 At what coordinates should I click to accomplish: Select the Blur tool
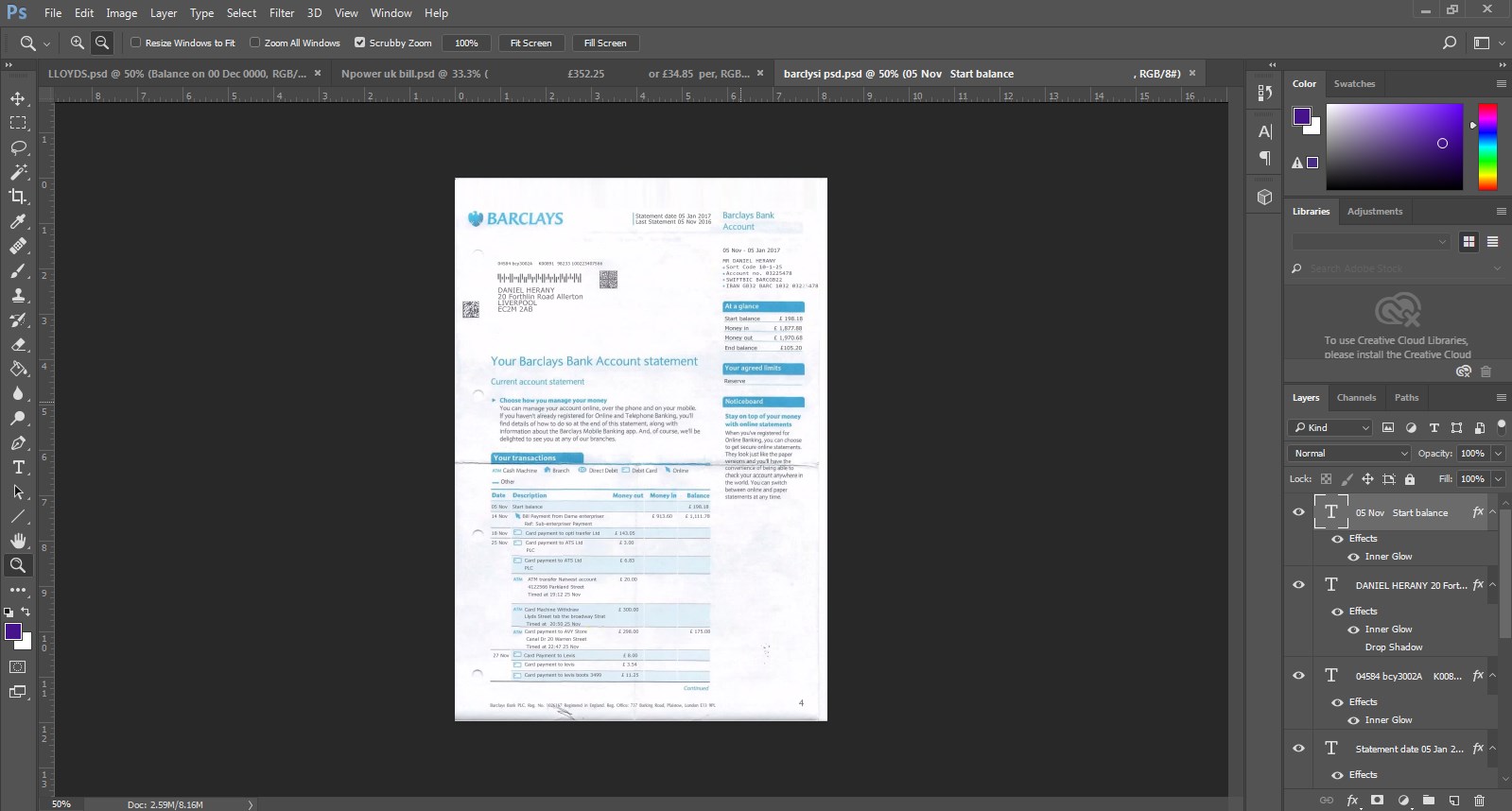point(18,393)
